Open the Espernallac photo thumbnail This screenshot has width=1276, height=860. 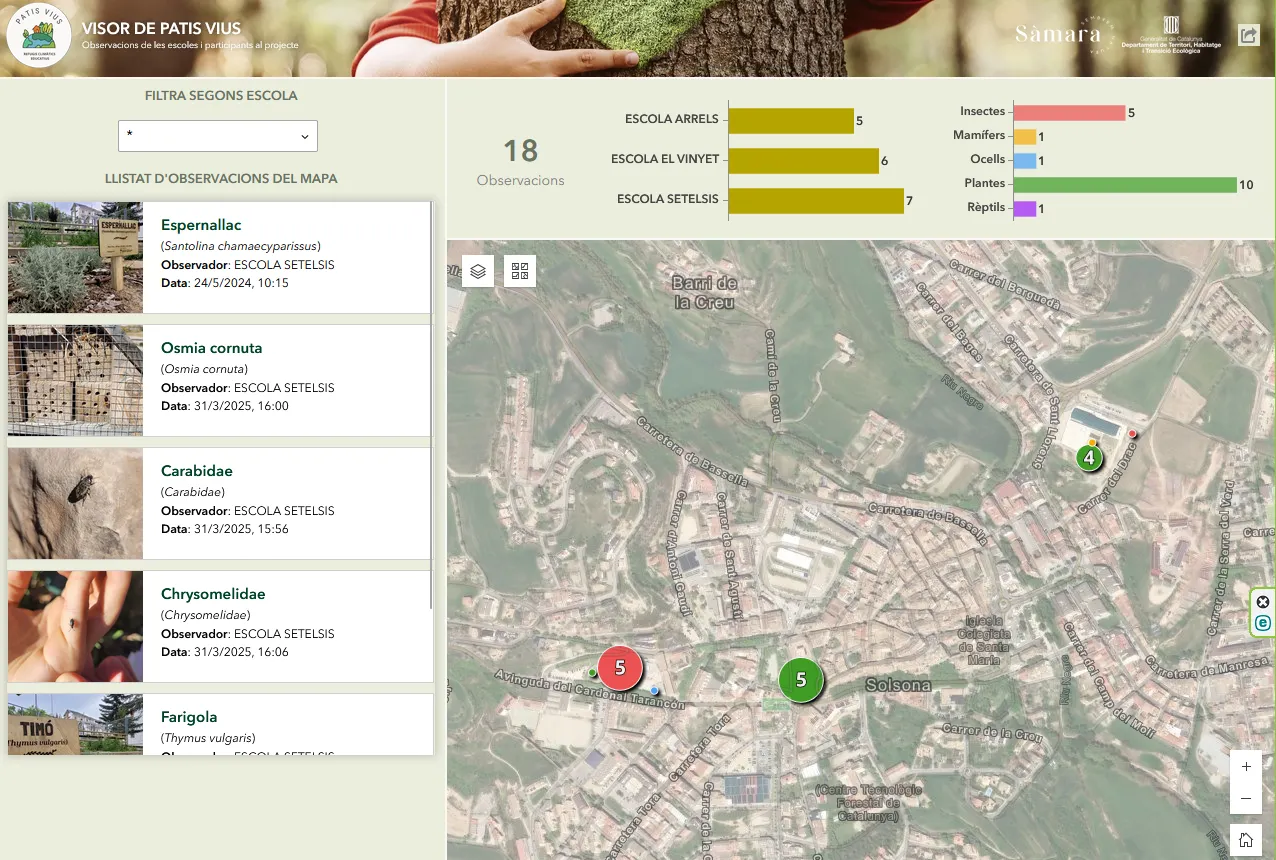point(75,257)
